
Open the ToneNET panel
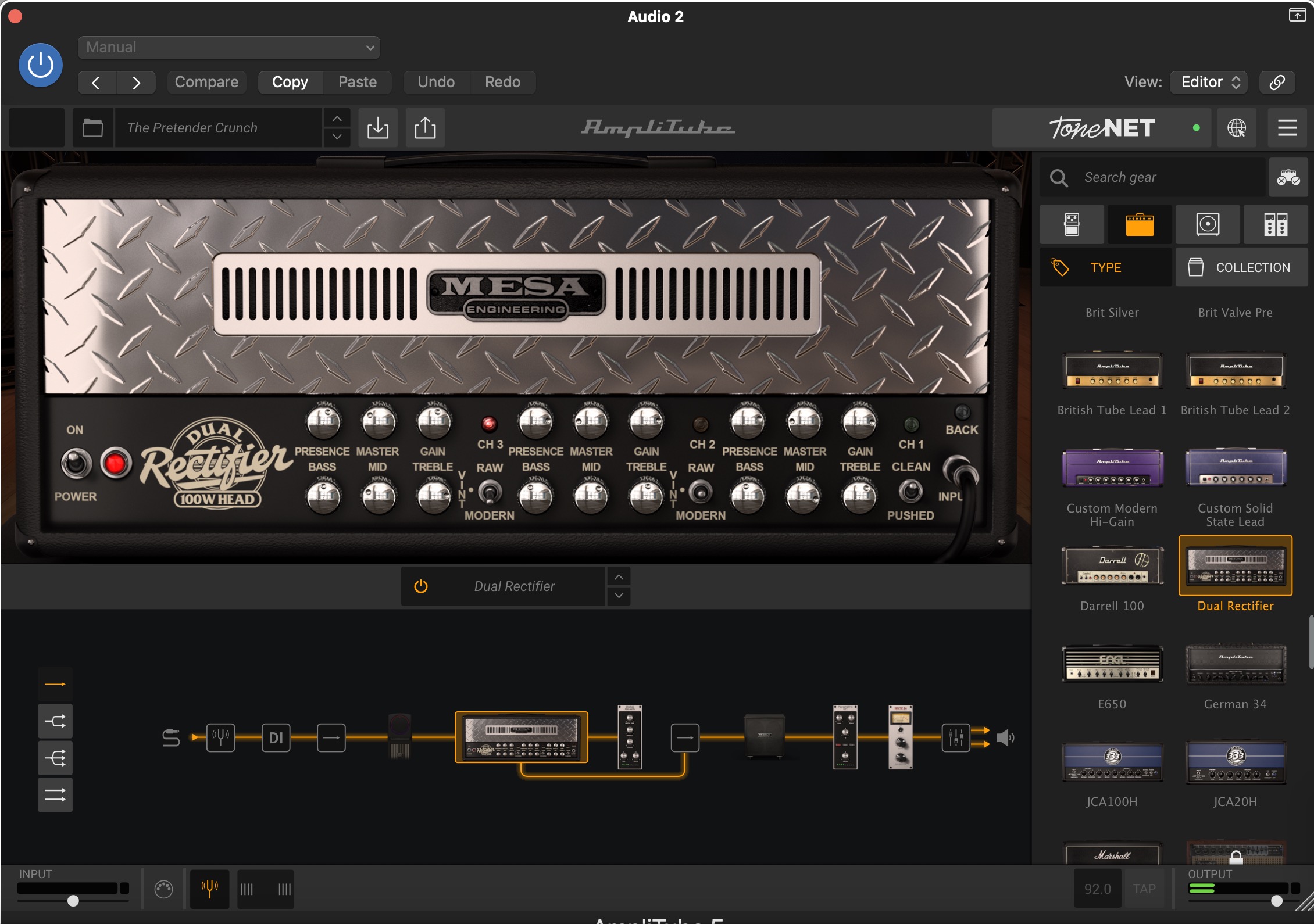tap(1102, 128)
